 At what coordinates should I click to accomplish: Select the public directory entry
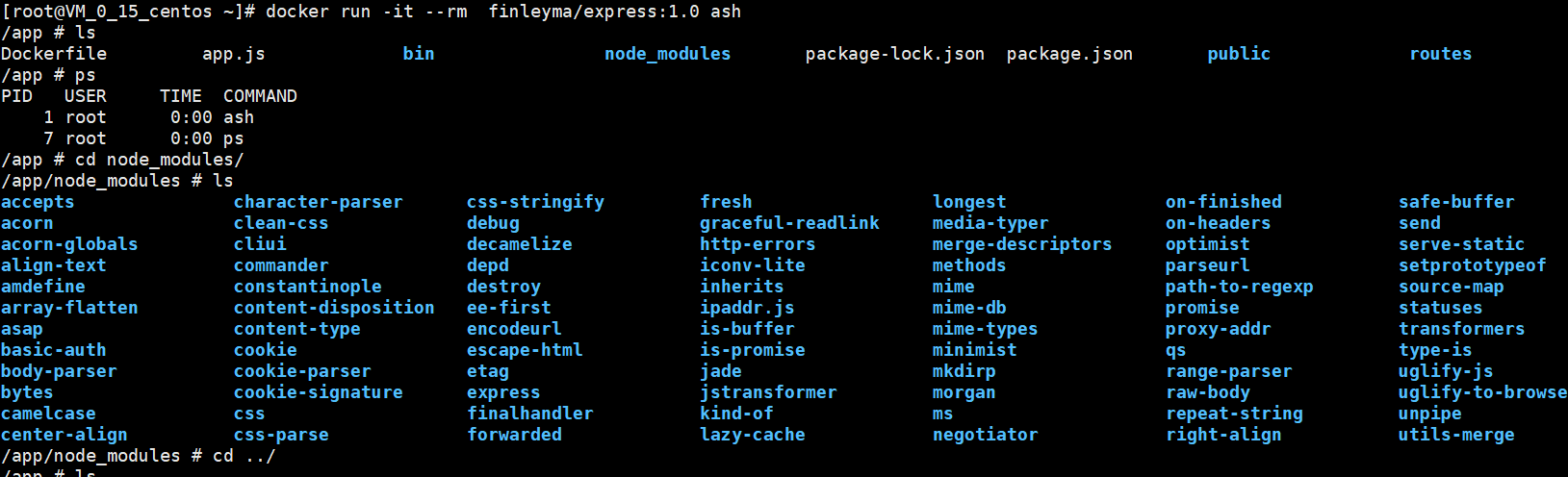coord(1239,54)
